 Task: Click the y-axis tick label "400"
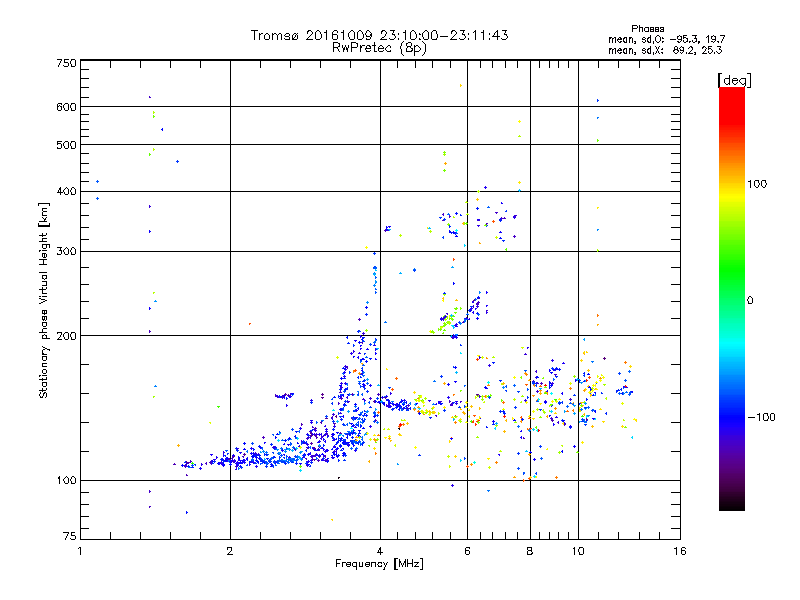coord(66,192)
